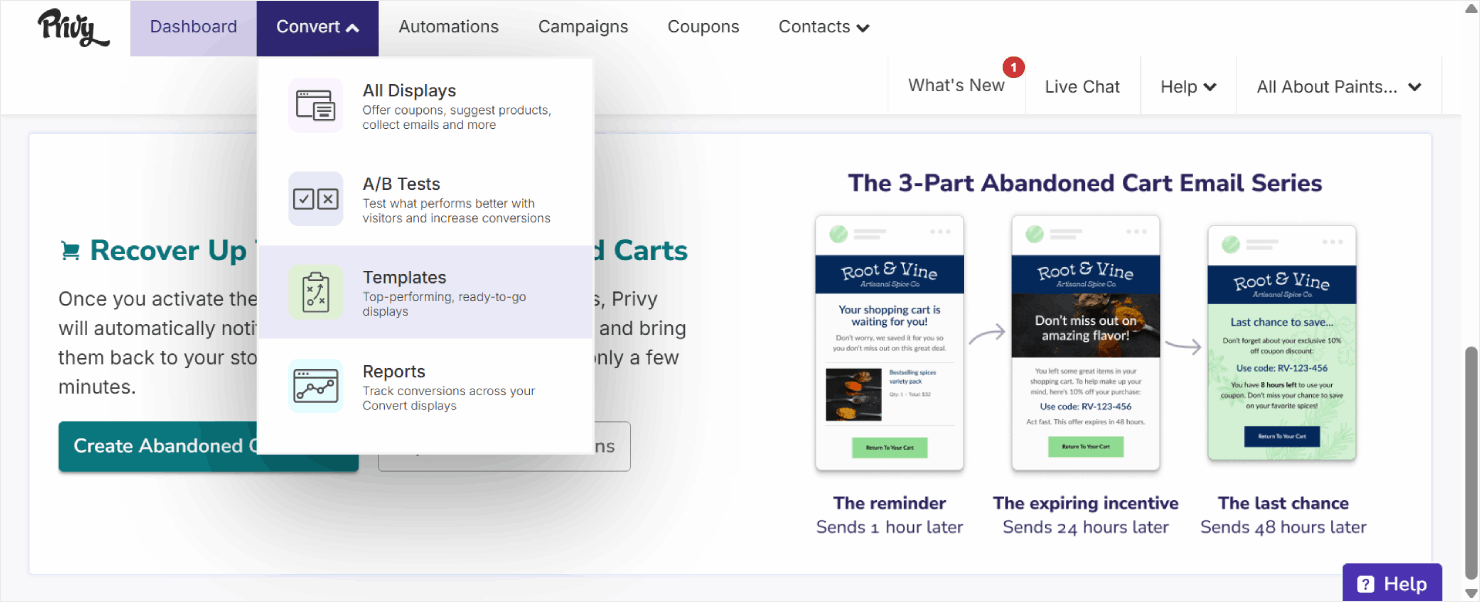Image resolution: width=1480 pixels, height=602 pixels.
Task: Click the What's New notification badge
Action: [1014, 66]
